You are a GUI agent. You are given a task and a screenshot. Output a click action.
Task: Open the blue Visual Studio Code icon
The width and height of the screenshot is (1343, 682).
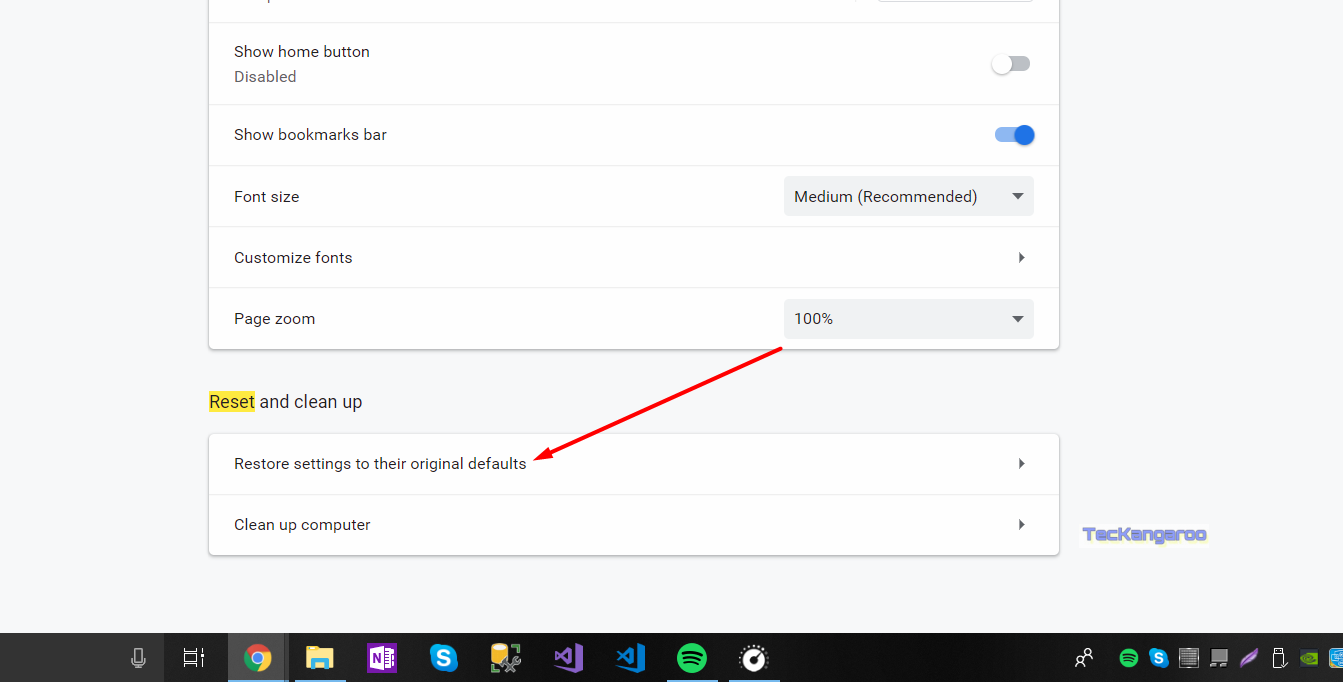630,658
